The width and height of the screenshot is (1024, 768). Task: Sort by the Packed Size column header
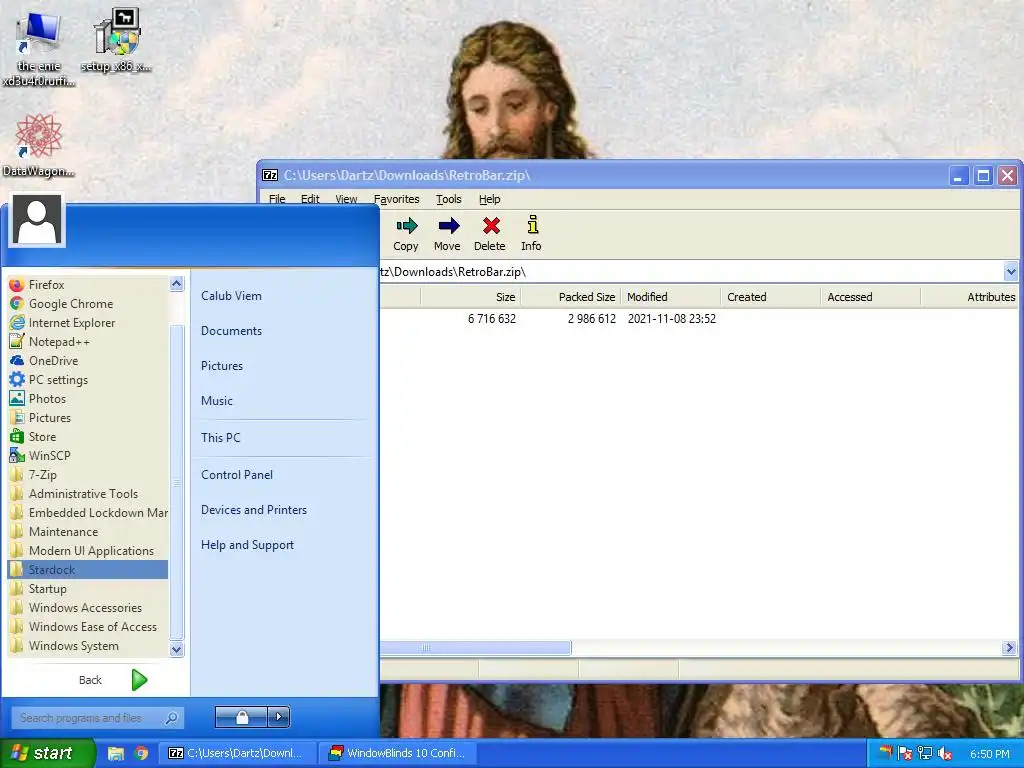pos(570,297)
